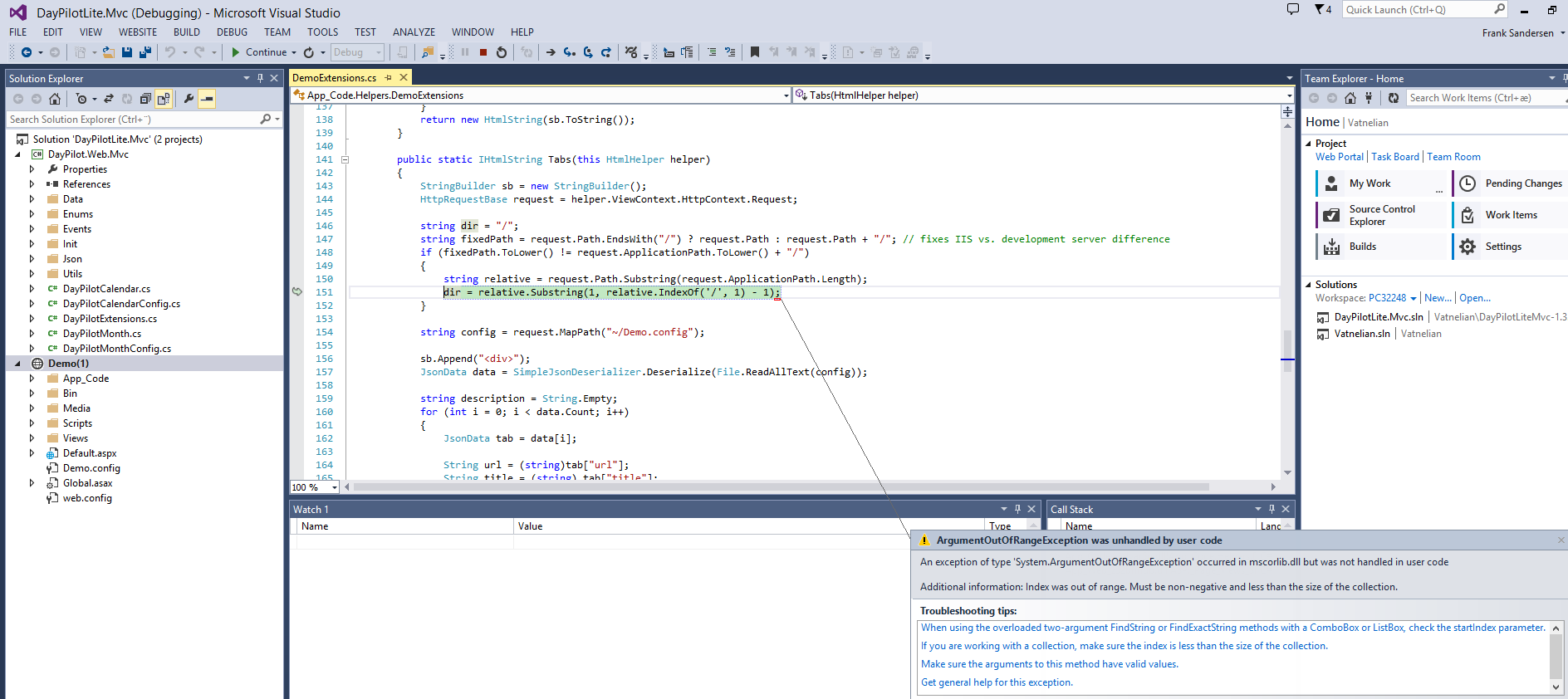Click the feedback speech-bubble icon in title bar

click(x=1292, y=9)
